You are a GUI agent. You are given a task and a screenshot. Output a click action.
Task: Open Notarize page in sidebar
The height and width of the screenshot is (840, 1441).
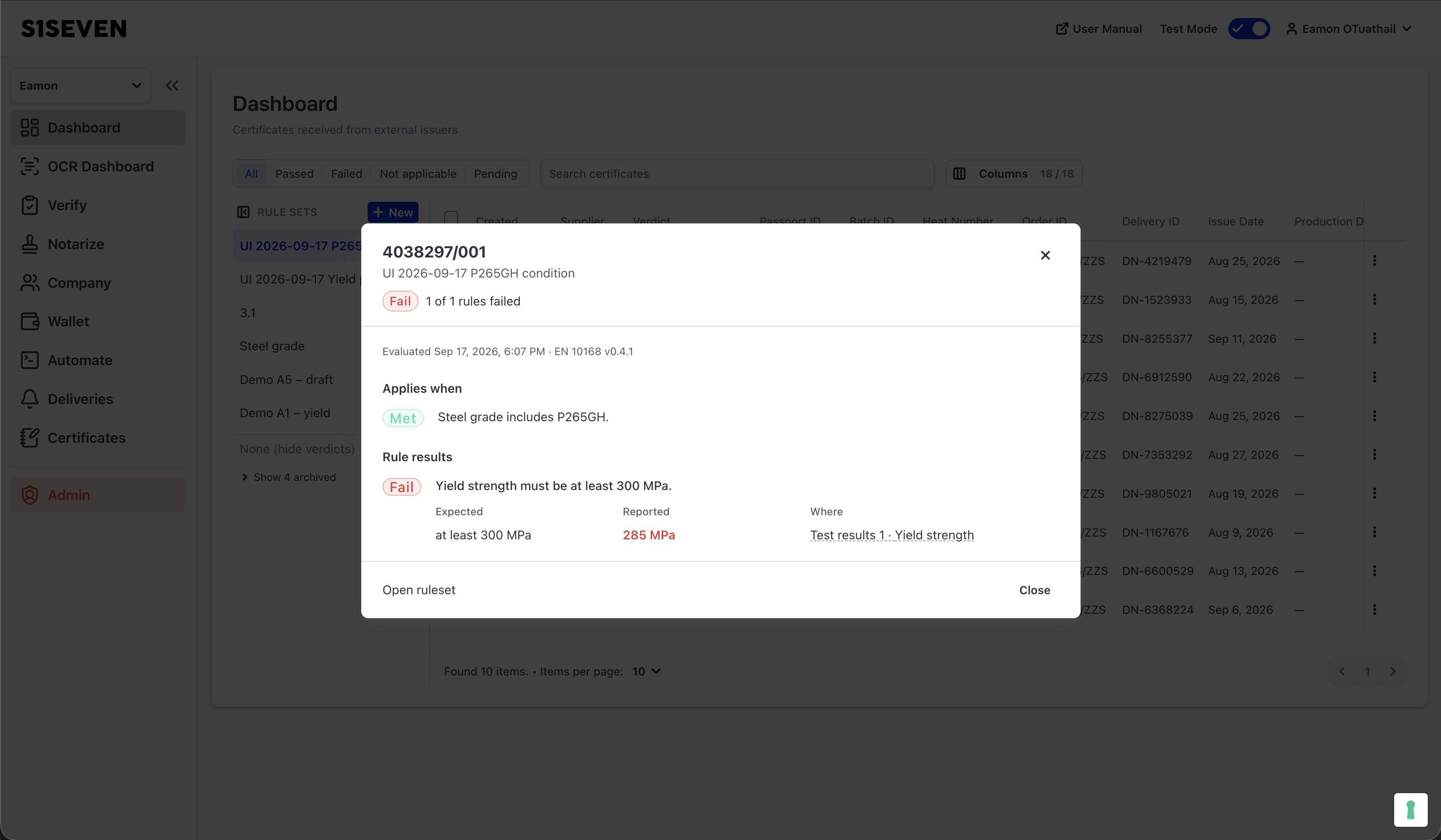(x=98, y=243)
